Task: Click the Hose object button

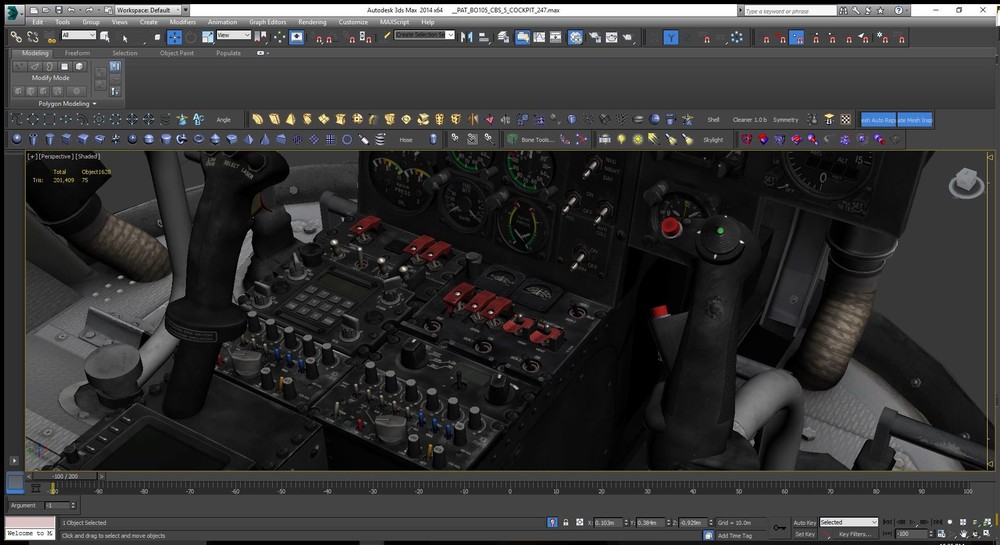Action: click(406, 140)
